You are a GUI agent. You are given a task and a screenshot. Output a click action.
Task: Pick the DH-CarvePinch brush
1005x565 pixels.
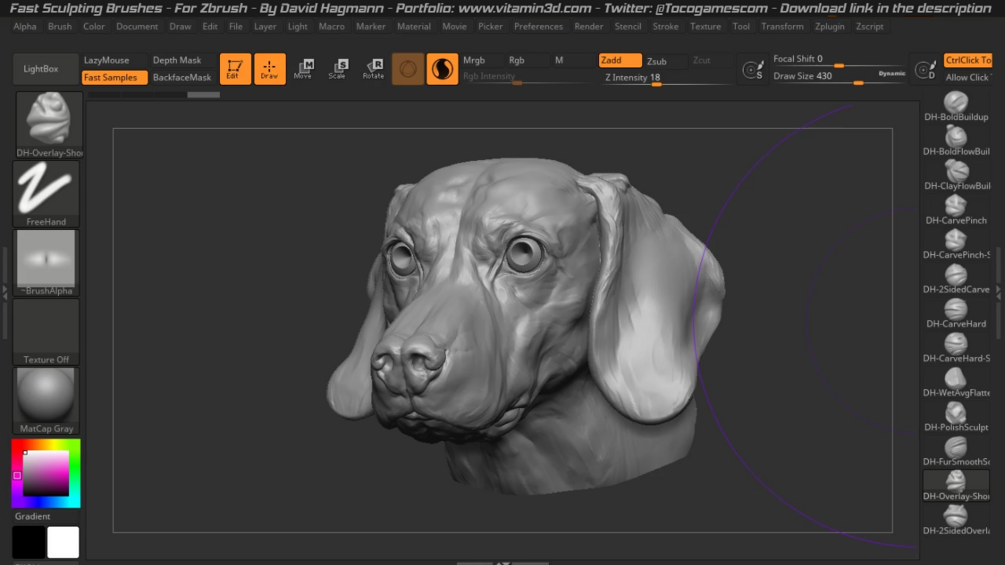click(x=956, y=206)
